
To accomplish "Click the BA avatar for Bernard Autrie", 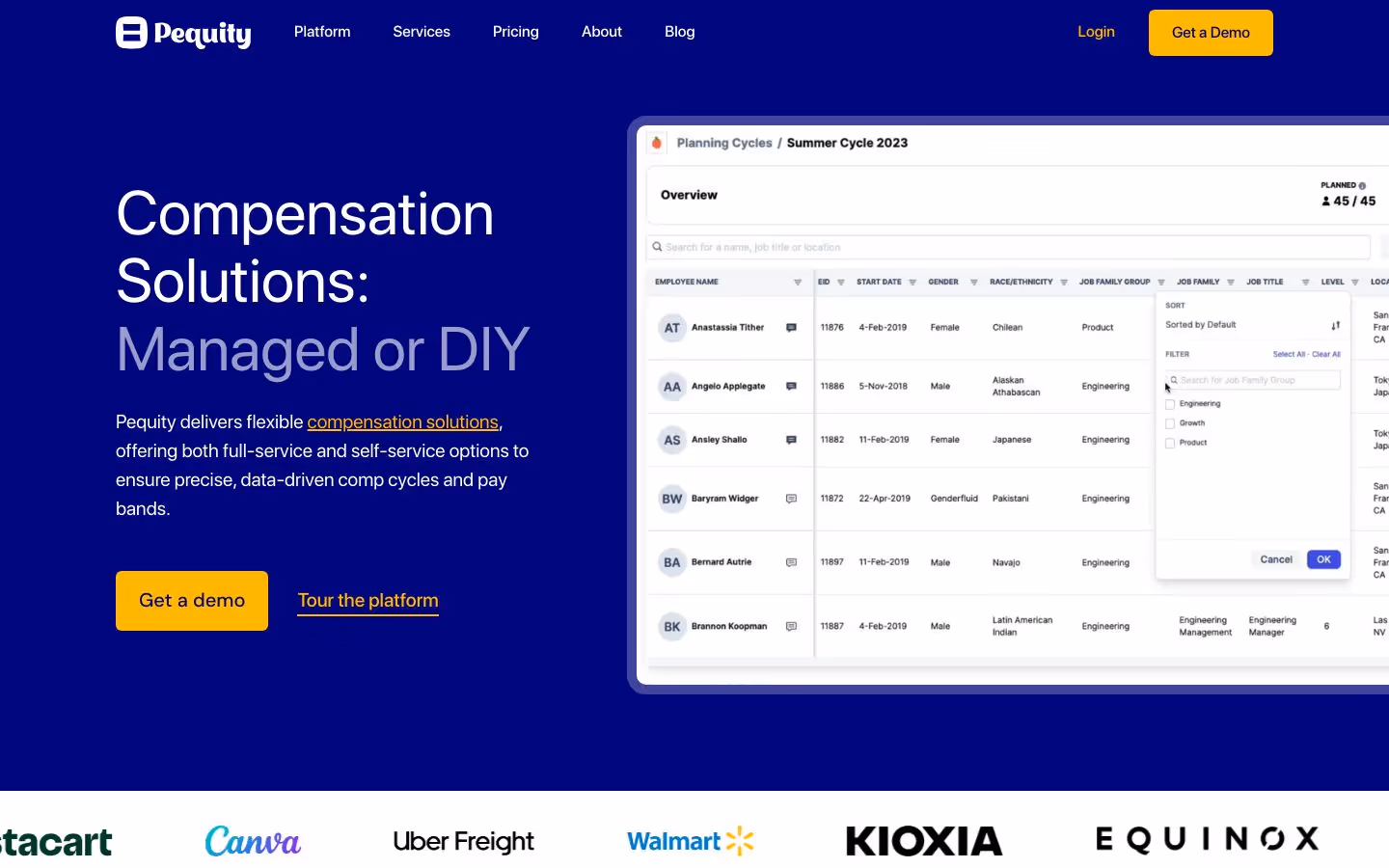I will click(x=672, y=562).
